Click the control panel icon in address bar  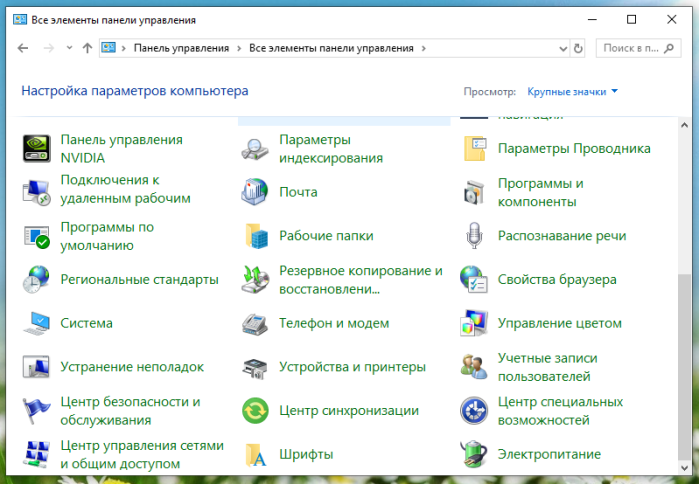108,47
